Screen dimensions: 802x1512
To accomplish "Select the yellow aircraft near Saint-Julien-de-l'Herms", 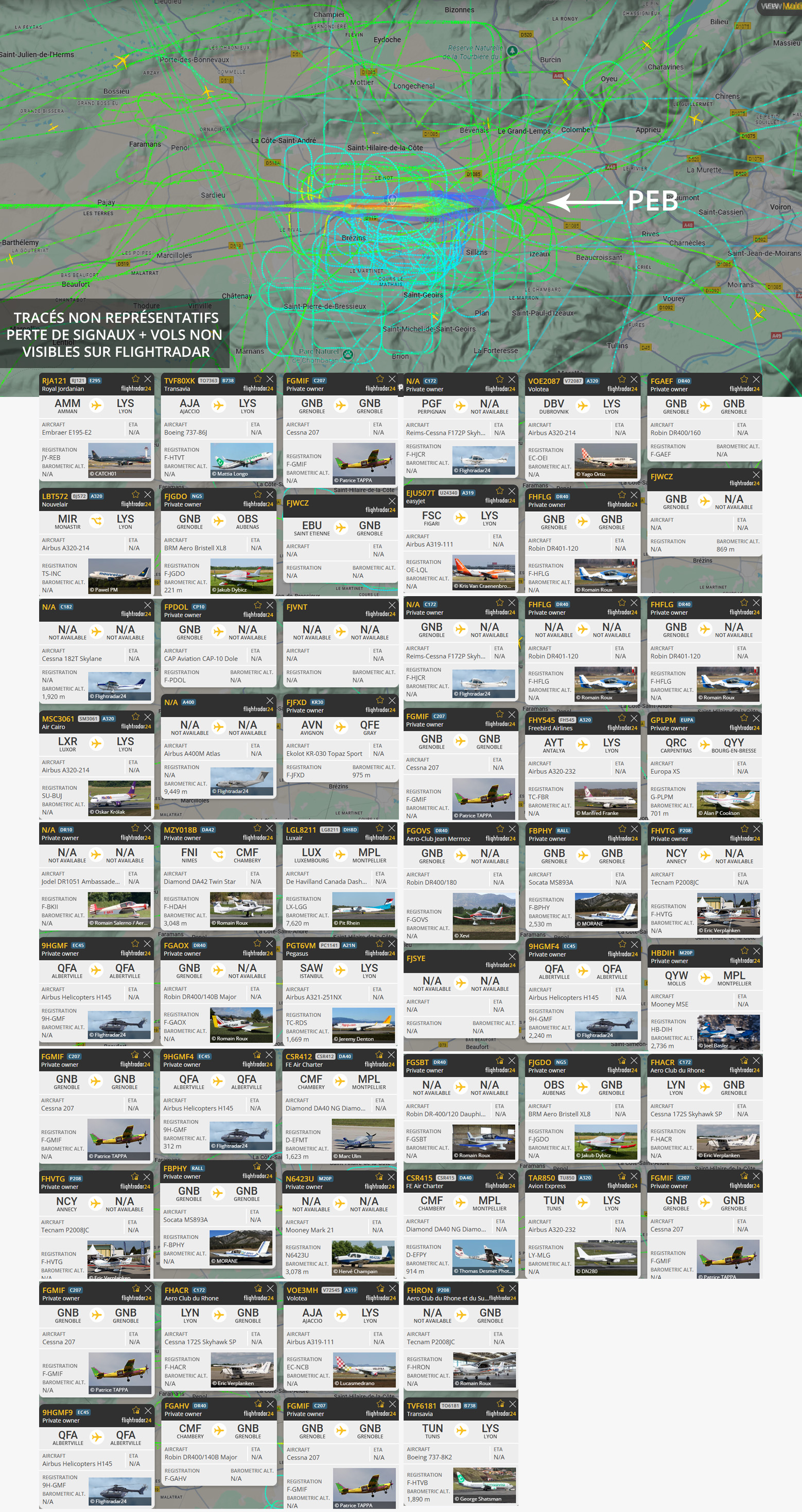I will 121,60.
